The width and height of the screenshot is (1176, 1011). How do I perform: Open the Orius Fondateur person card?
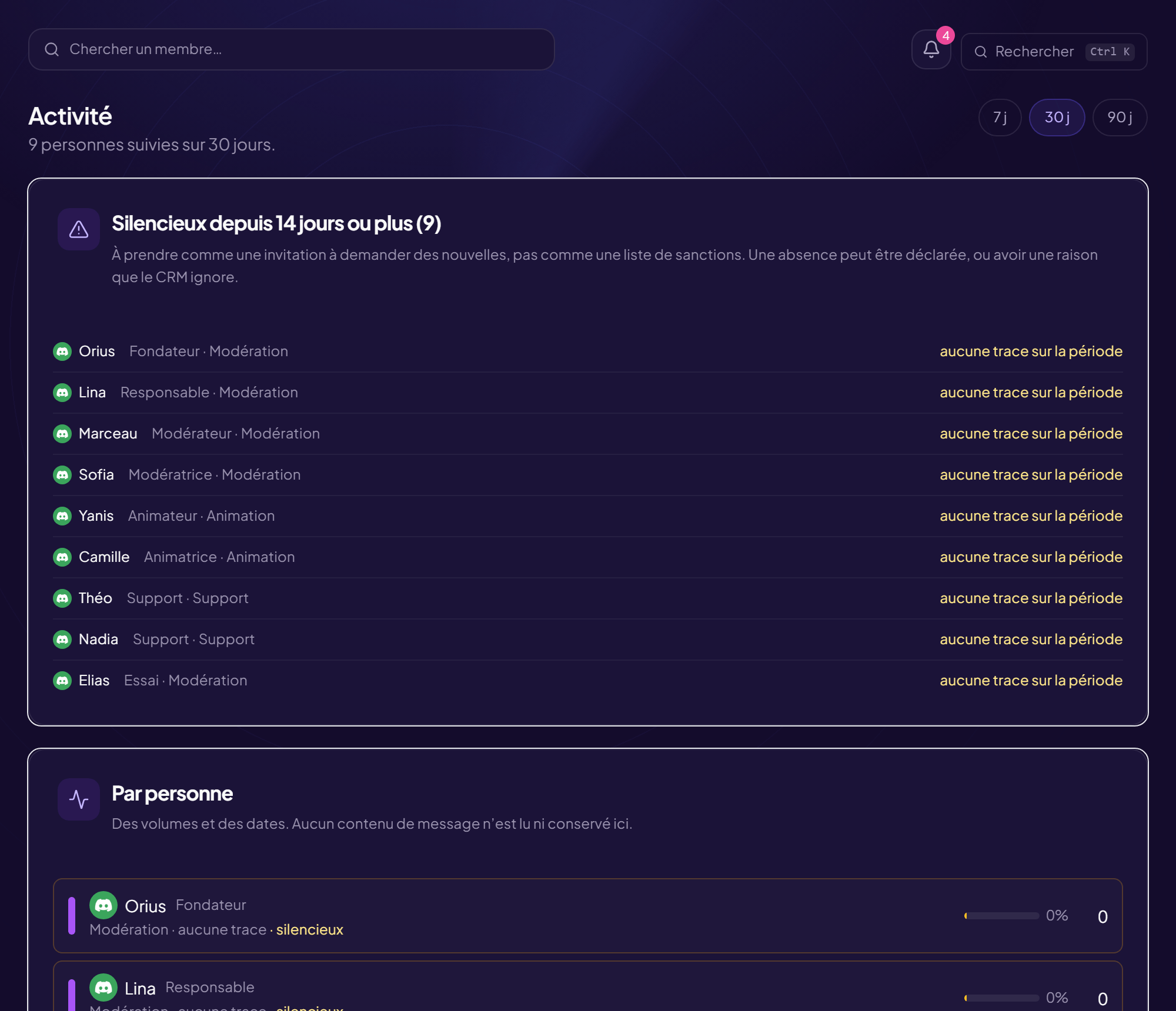(x=587, y=916)
